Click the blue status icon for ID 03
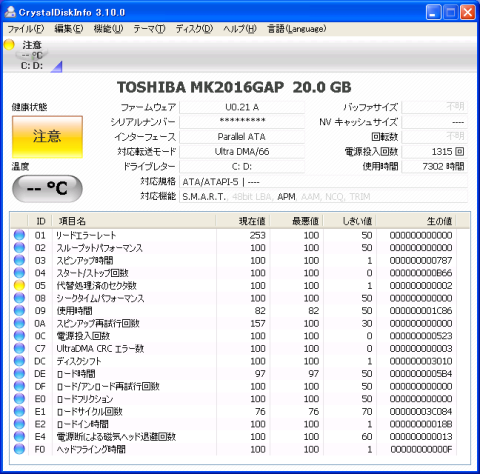Viewport: 480px width, 474px height. [19, 260]
